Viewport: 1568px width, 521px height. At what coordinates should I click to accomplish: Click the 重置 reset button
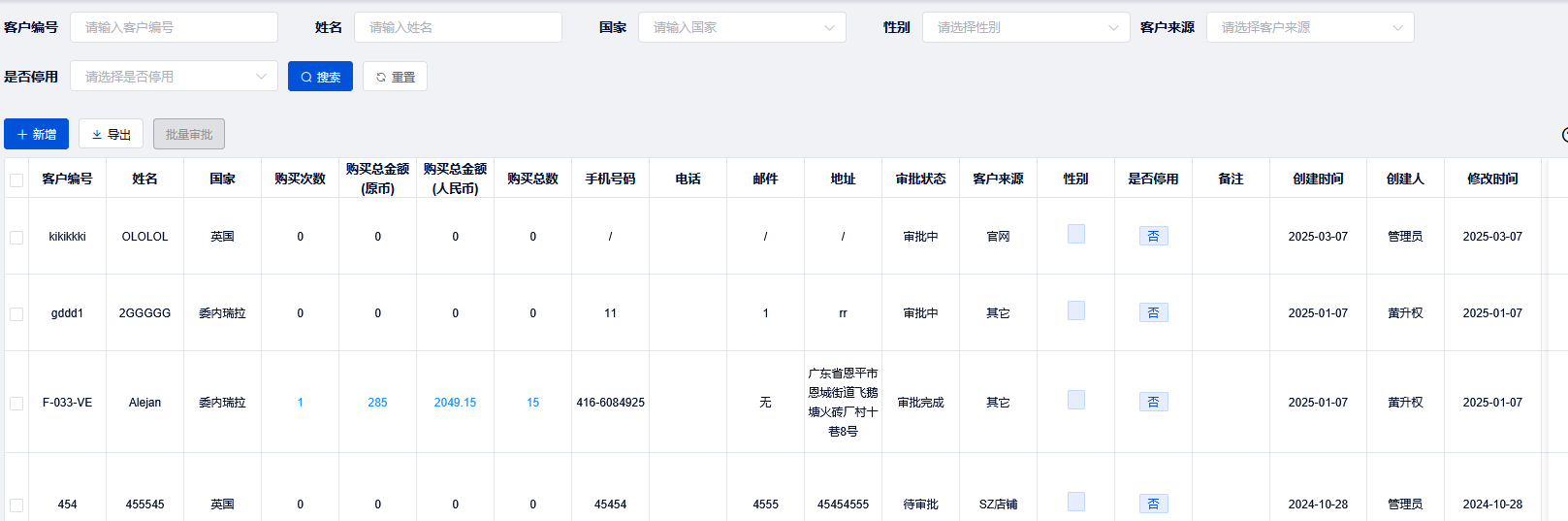pos(395,77)
